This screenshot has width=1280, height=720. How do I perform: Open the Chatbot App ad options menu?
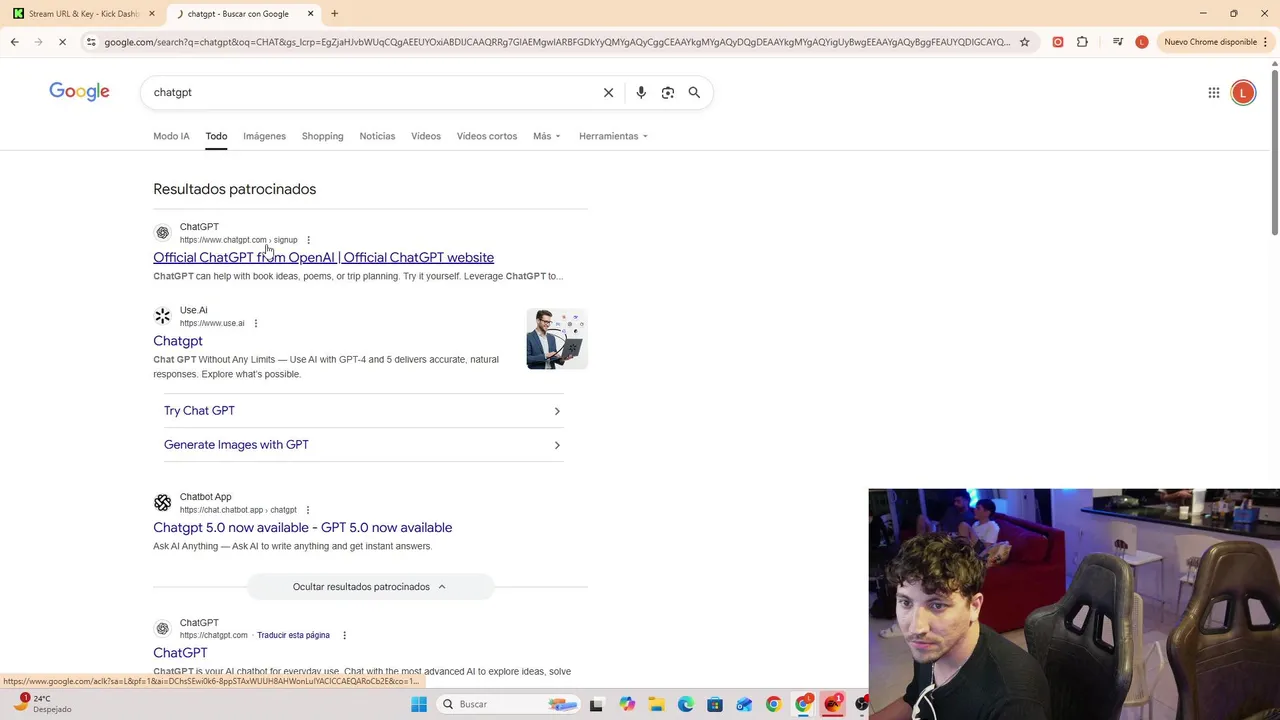coord(307,510)
